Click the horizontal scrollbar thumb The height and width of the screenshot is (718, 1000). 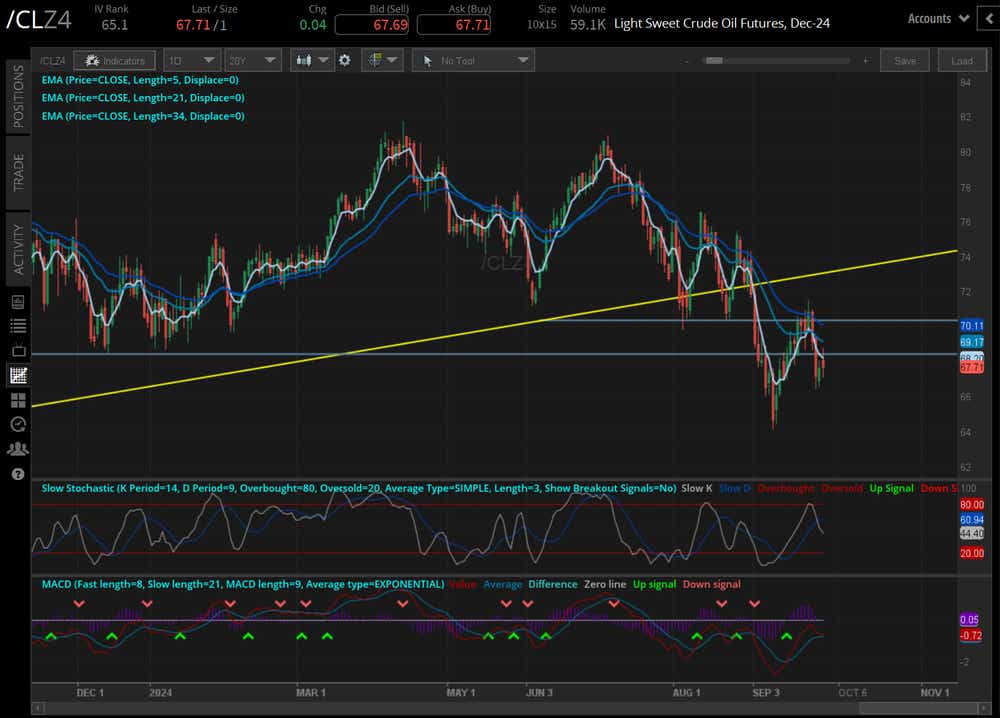917,708
